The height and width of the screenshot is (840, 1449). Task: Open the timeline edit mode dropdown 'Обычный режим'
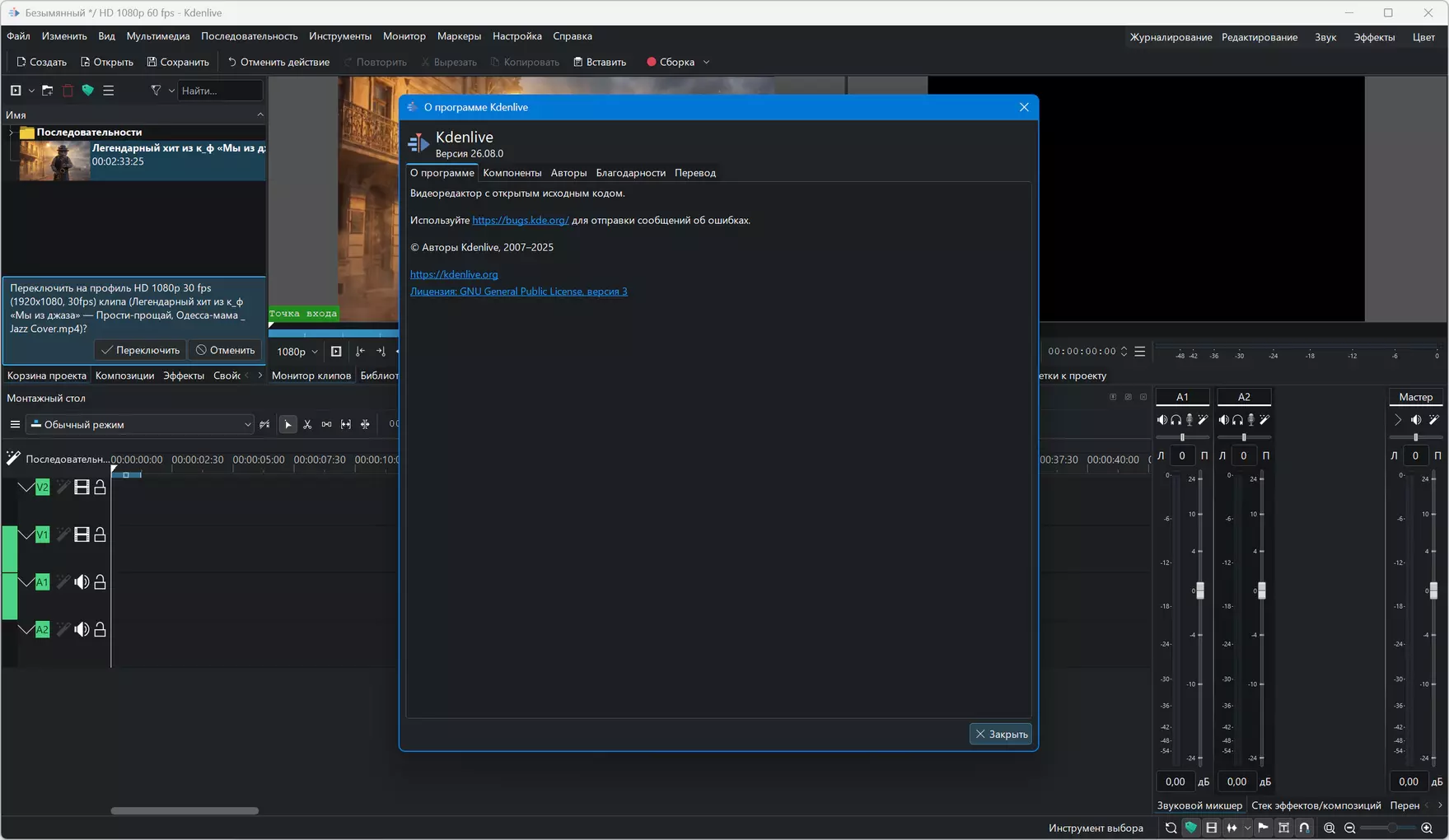pyautogui.click(x=141, y=425)
